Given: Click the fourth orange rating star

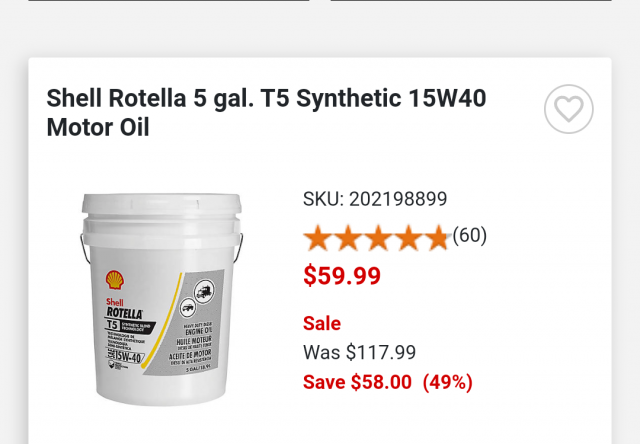Looking at the screenshot, I should tap(408, 238).
